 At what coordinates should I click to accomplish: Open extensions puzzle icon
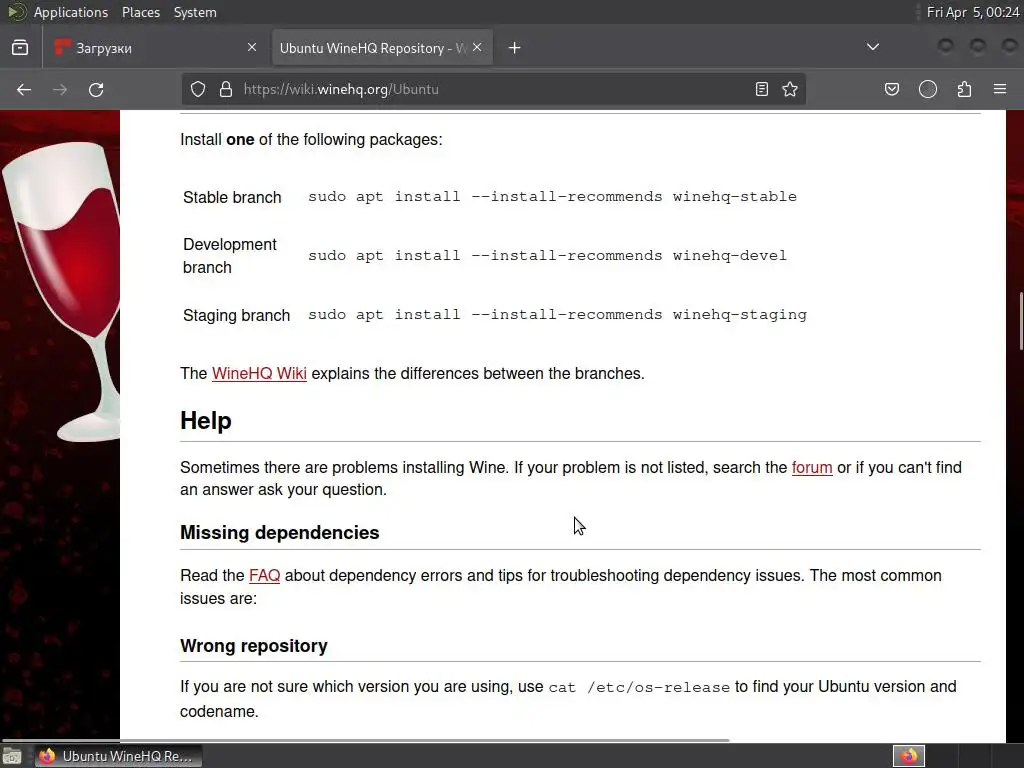(964, 89)
